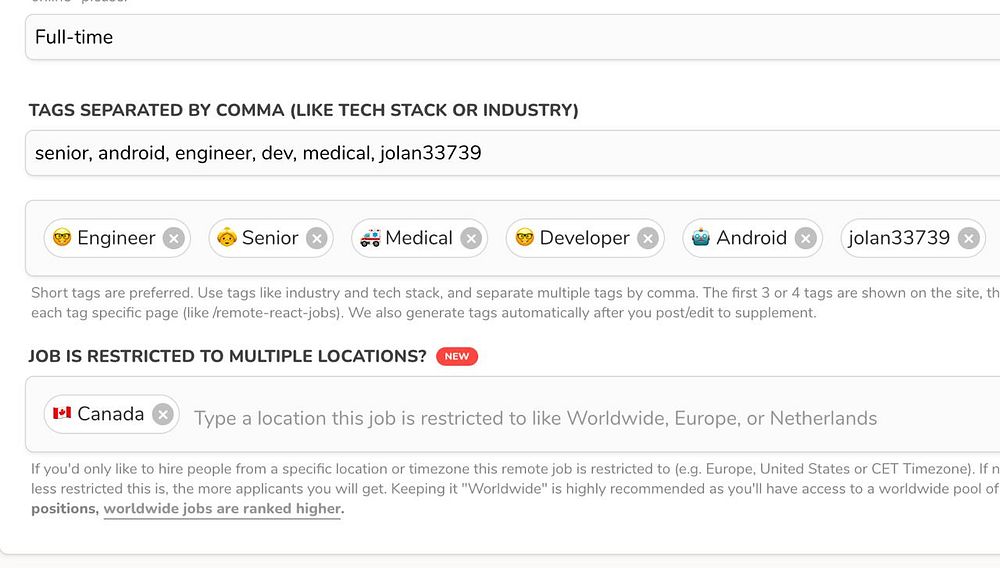The height and width of the screenshot is (568, 1000).
Task: Click the Android robot emoji icon
Action: [701, 238]
